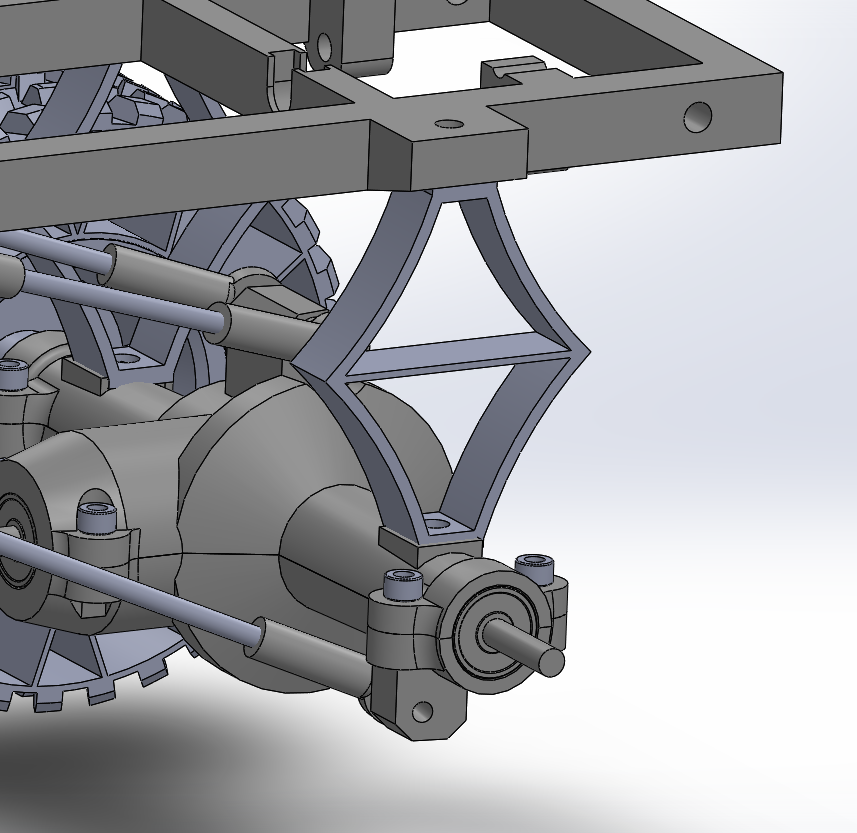Screen dimensions: 857x833
Task: Click the left cap screw on axle clamp
Action: click(403, 585)
